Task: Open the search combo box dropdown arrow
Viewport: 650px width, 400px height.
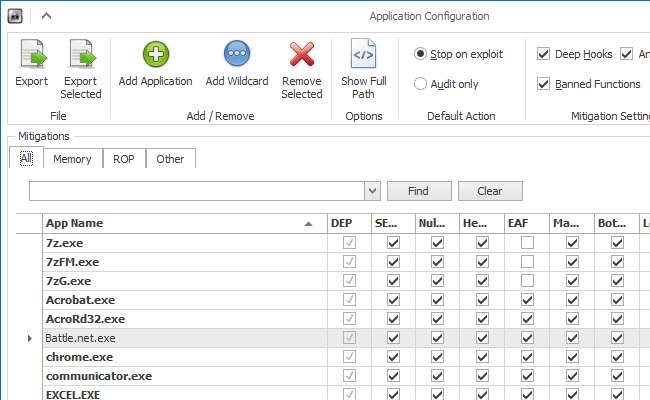Action: click(372, 191)
